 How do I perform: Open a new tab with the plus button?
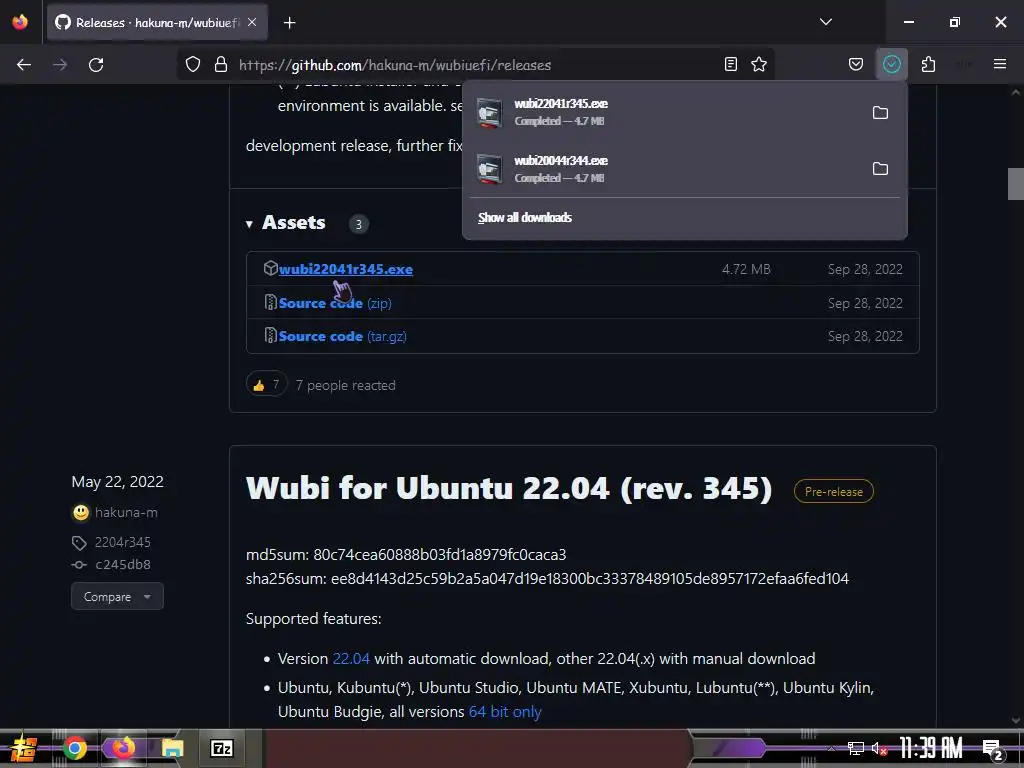[289, 23]
